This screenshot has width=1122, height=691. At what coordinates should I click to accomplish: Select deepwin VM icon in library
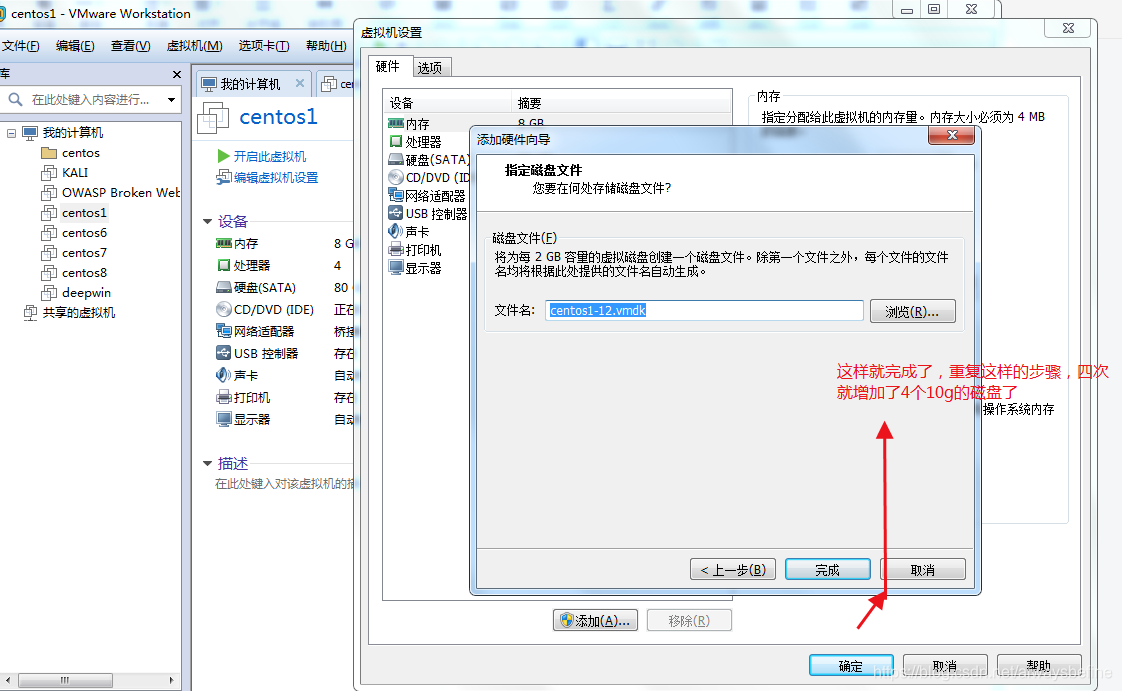[x=49, y=293]
